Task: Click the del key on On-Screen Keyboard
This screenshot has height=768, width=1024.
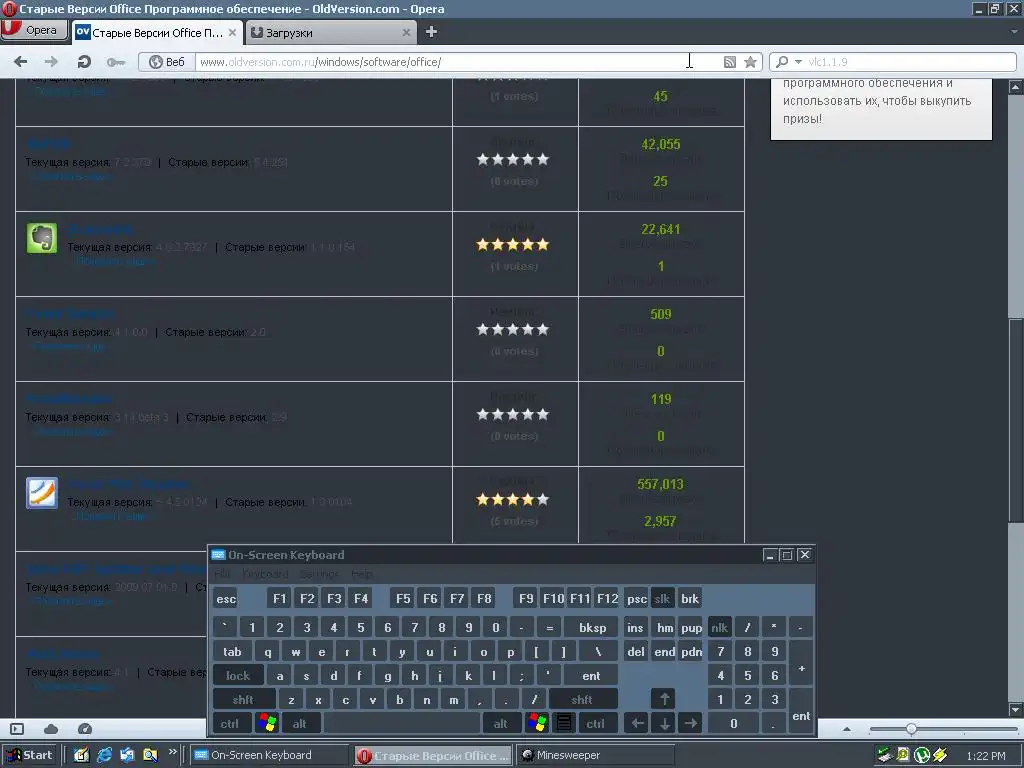Action: 636,652
